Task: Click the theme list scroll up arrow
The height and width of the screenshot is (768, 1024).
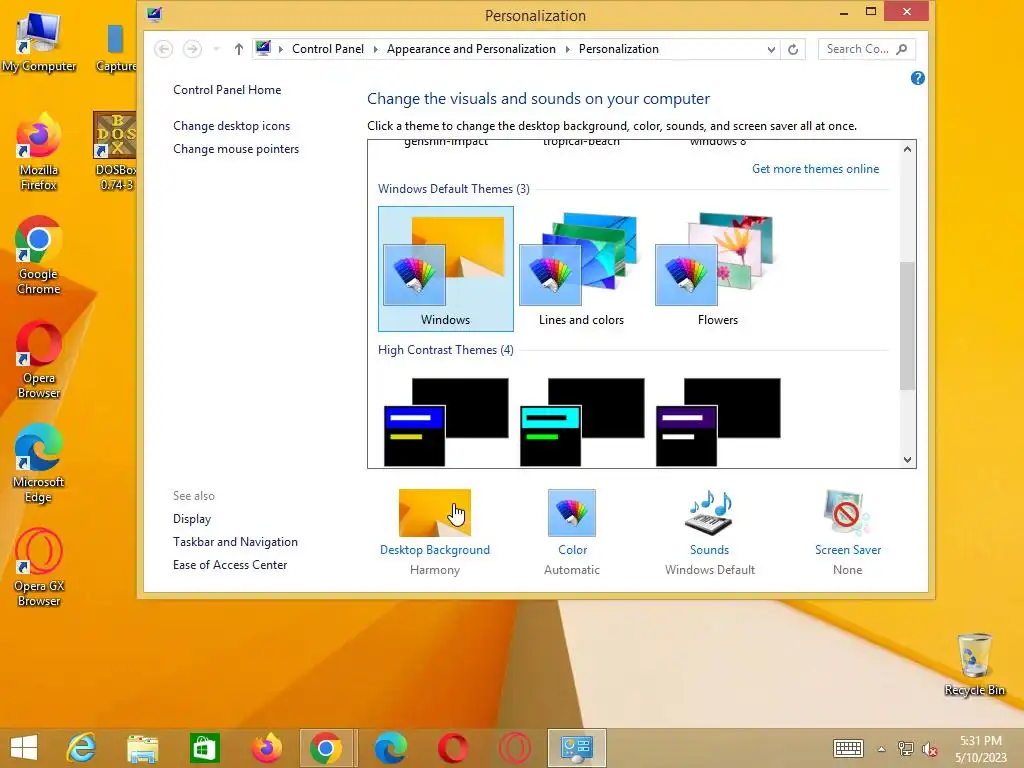Action: (907, 149)
